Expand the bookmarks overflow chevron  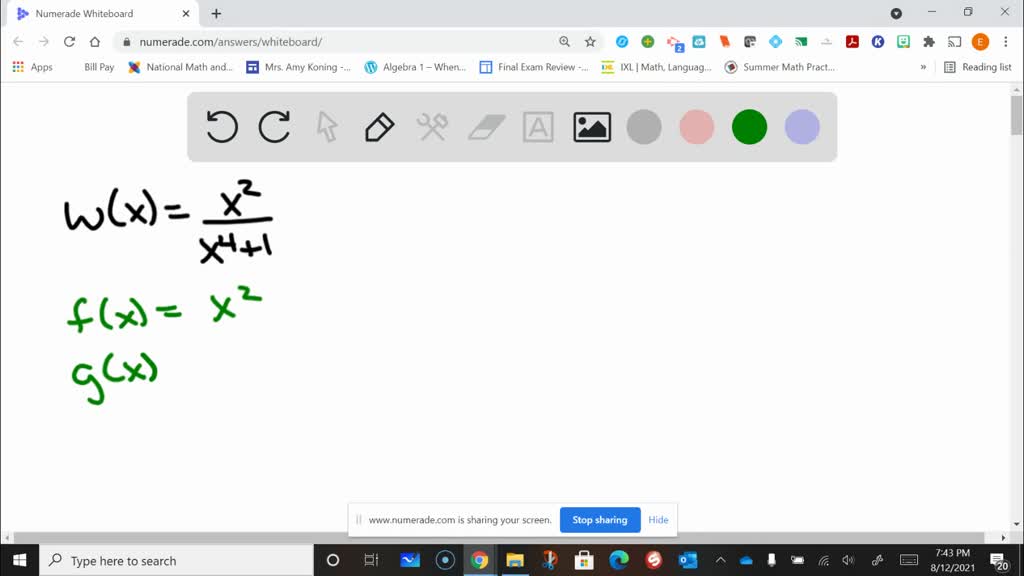922,67
